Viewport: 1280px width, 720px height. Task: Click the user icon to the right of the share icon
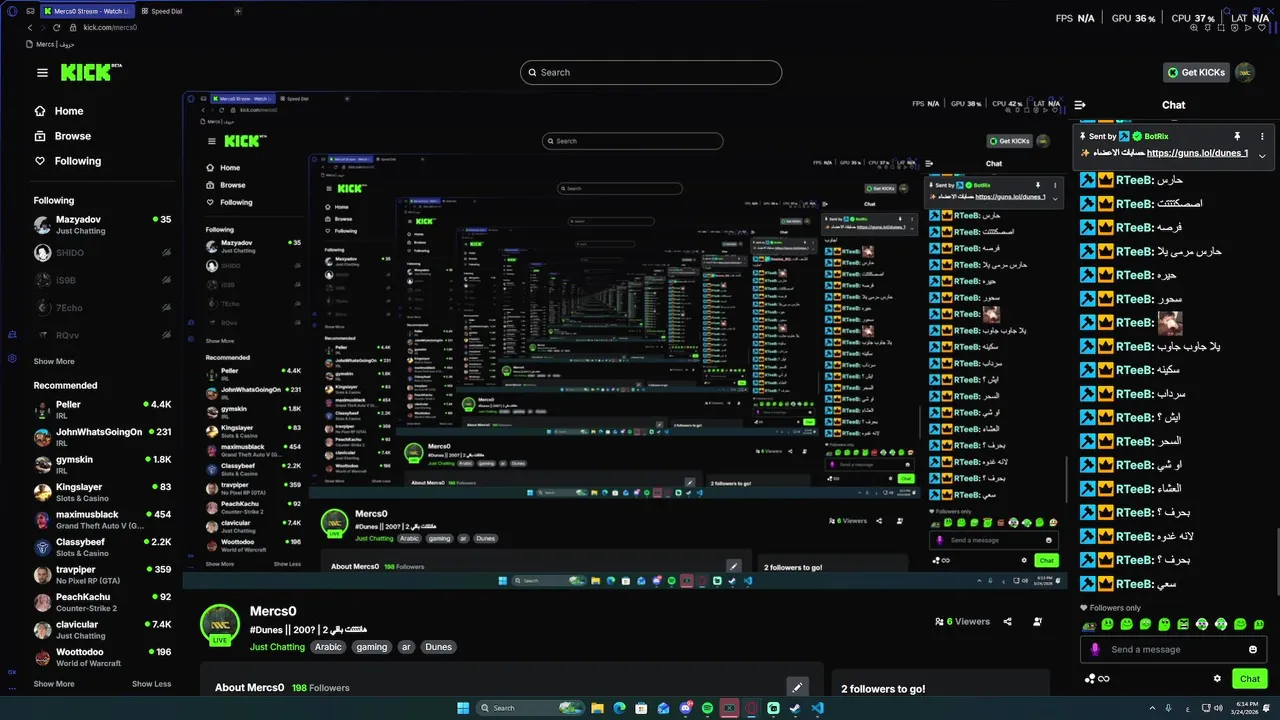[1037, 621]
